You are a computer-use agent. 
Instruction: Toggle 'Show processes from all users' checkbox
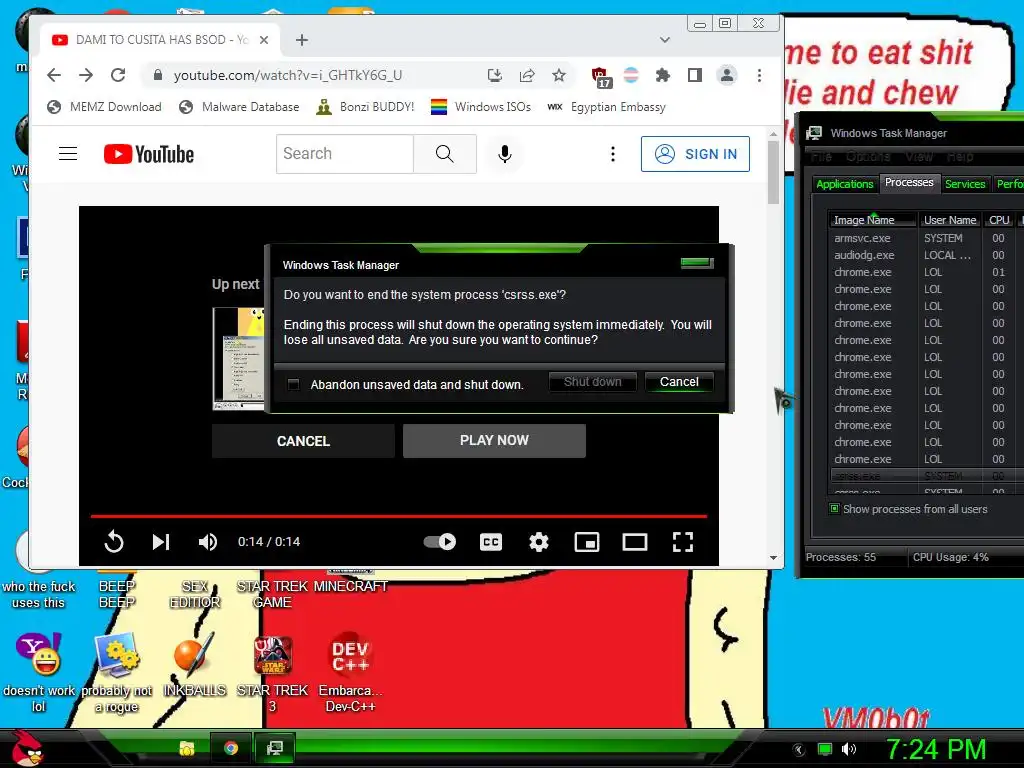coord(834,508)
